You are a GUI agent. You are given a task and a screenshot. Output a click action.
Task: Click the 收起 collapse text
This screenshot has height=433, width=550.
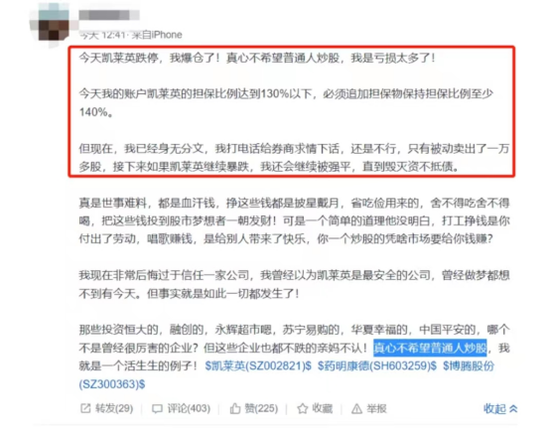point(495,408)
